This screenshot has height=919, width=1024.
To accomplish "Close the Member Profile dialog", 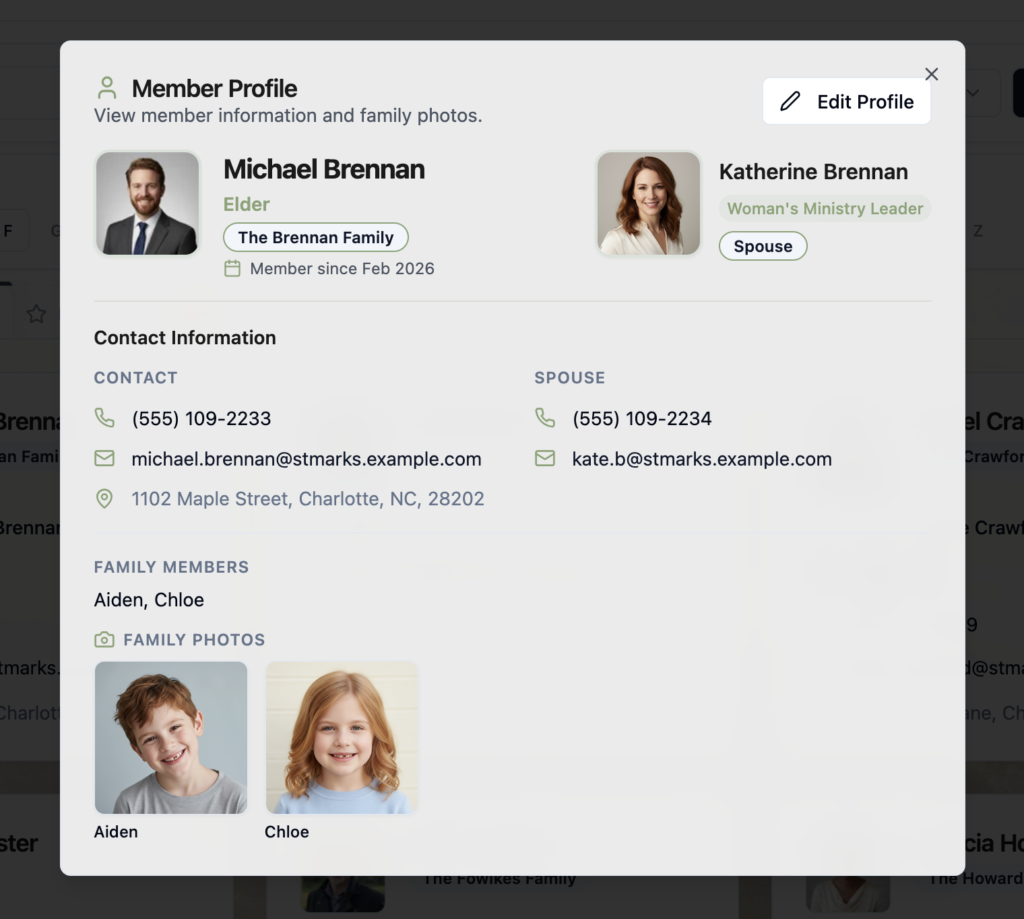I will coord(931,74).
